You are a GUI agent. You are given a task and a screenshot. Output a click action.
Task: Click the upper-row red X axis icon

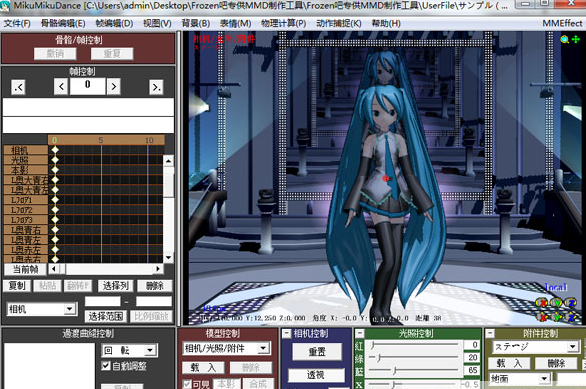click(x=542, y=303)
